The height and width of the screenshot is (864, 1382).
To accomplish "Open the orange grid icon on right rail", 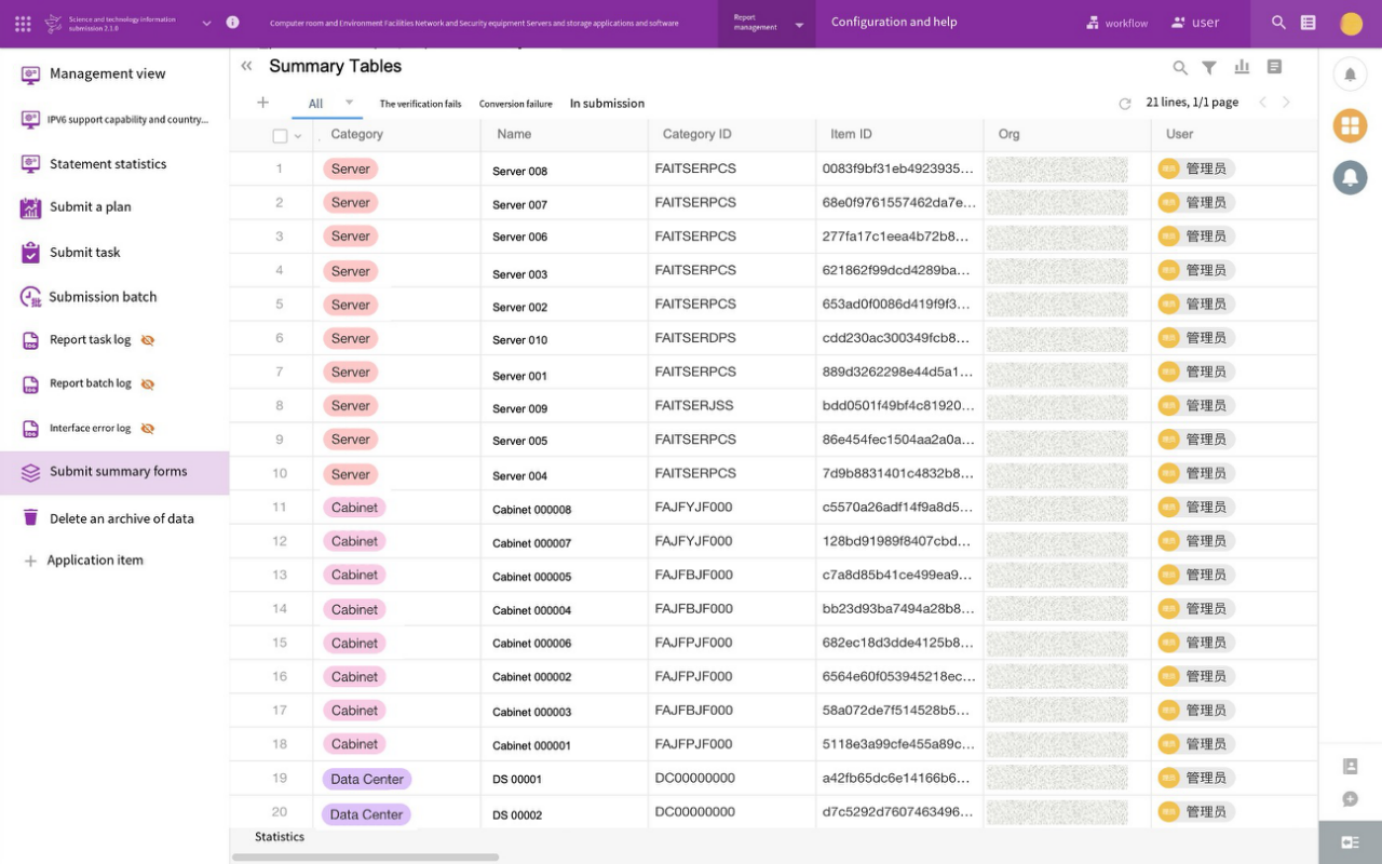I will pyautogui.click(x=1350, y=125).
